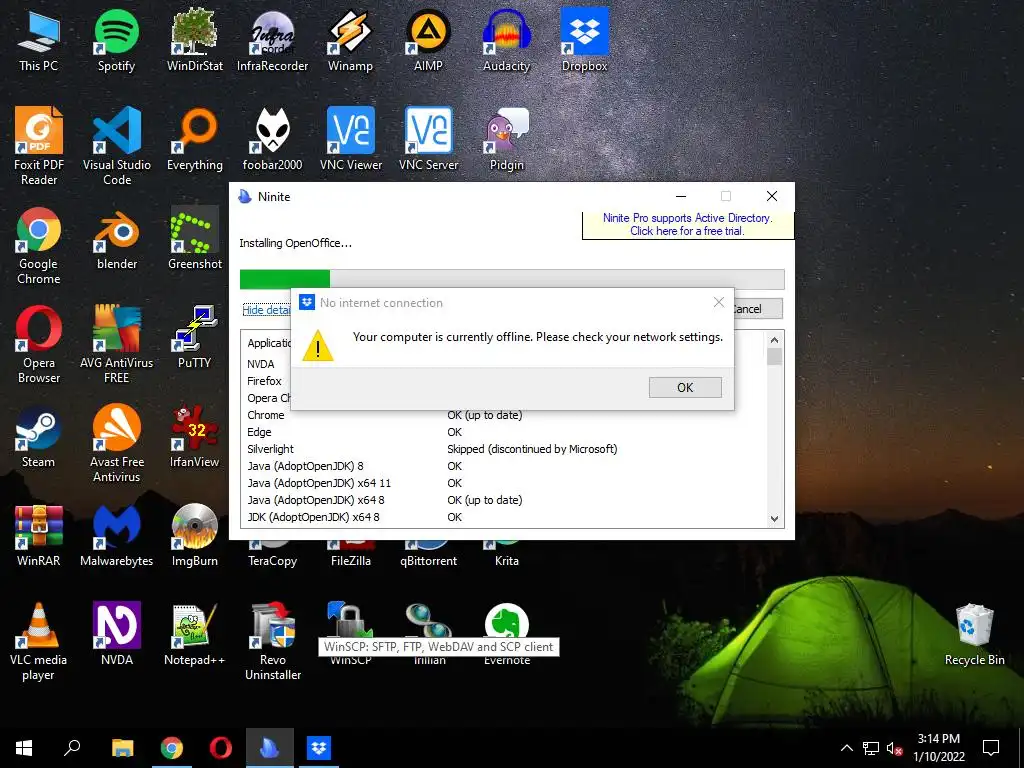This screenshot has width=1024, height=768.
Task: Click the Dropbox taskbar button
Action: coord(319,748)
